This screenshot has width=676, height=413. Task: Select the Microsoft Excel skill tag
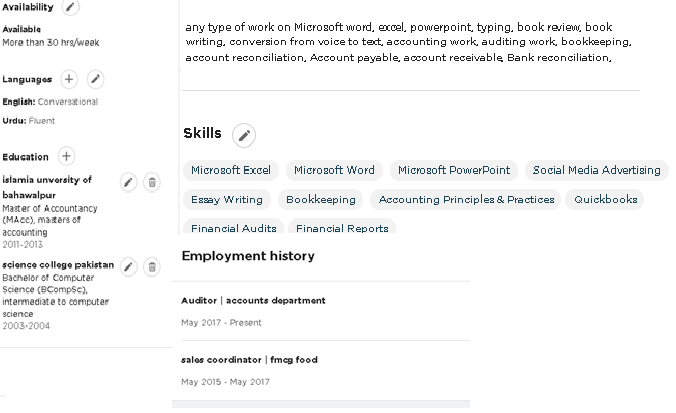coord(231,170)
